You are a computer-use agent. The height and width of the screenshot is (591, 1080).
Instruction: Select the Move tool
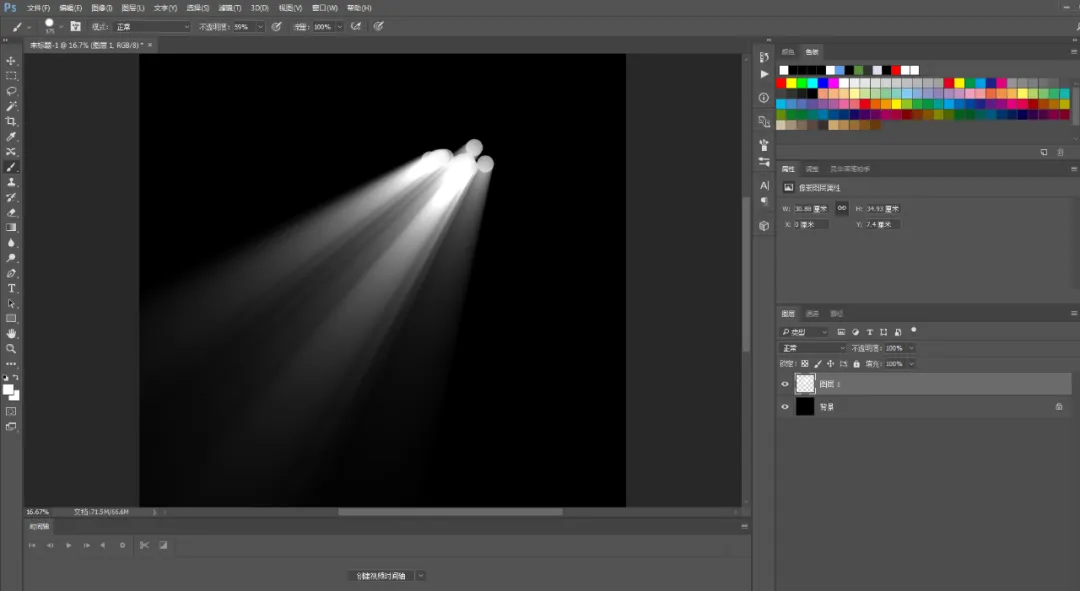(x=11, y=61)
